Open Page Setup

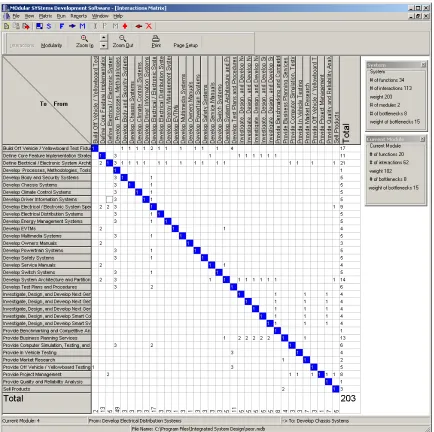186,45
